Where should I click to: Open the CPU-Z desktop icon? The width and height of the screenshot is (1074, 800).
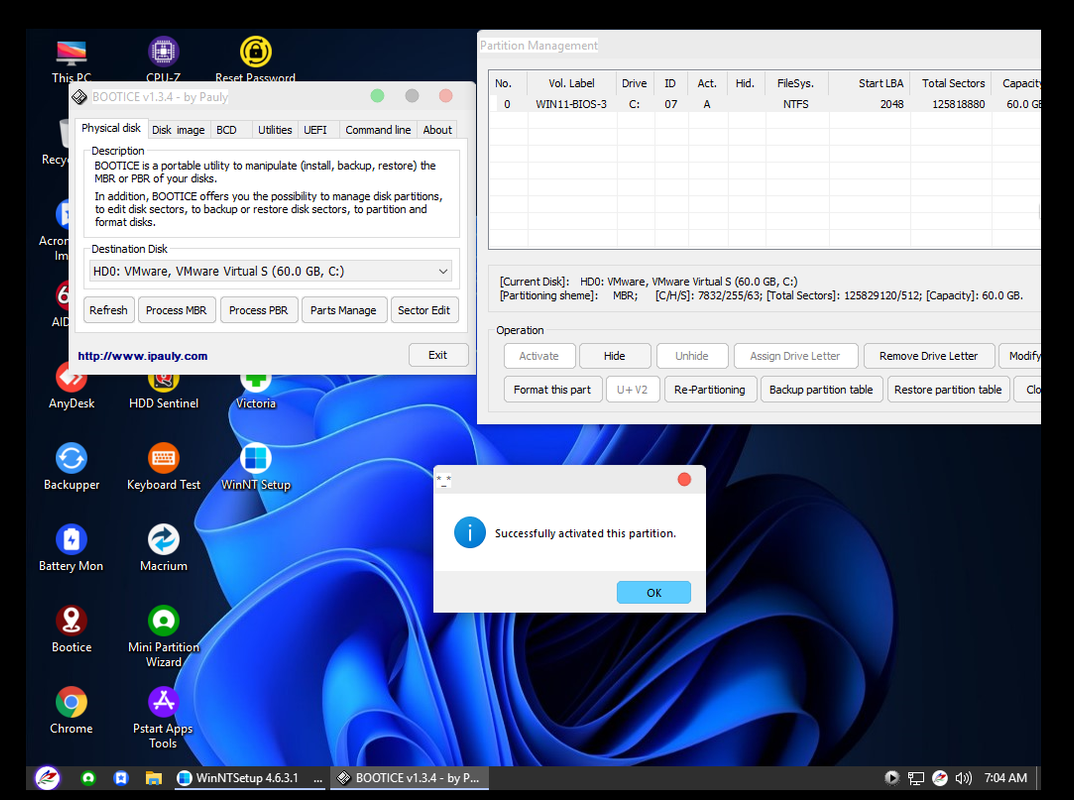pyautogui.click(x=163, y=58)
